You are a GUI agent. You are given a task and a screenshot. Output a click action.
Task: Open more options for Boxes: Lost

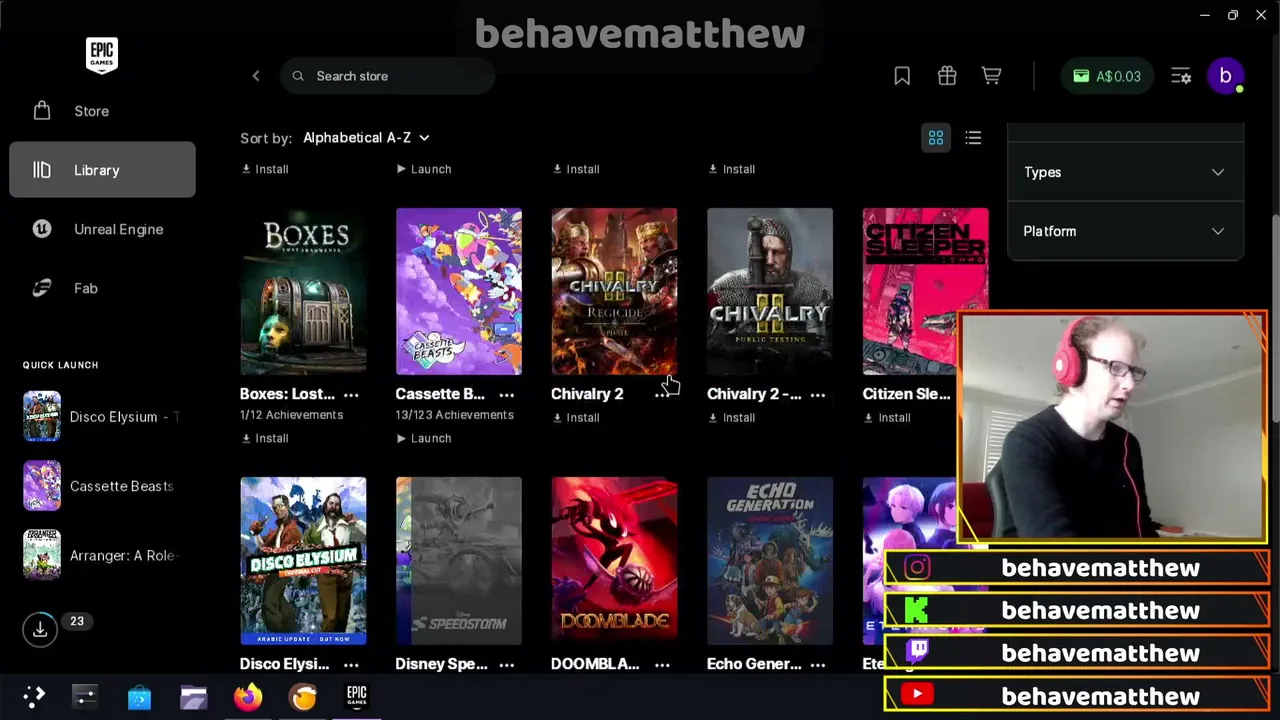pos(351,394)
